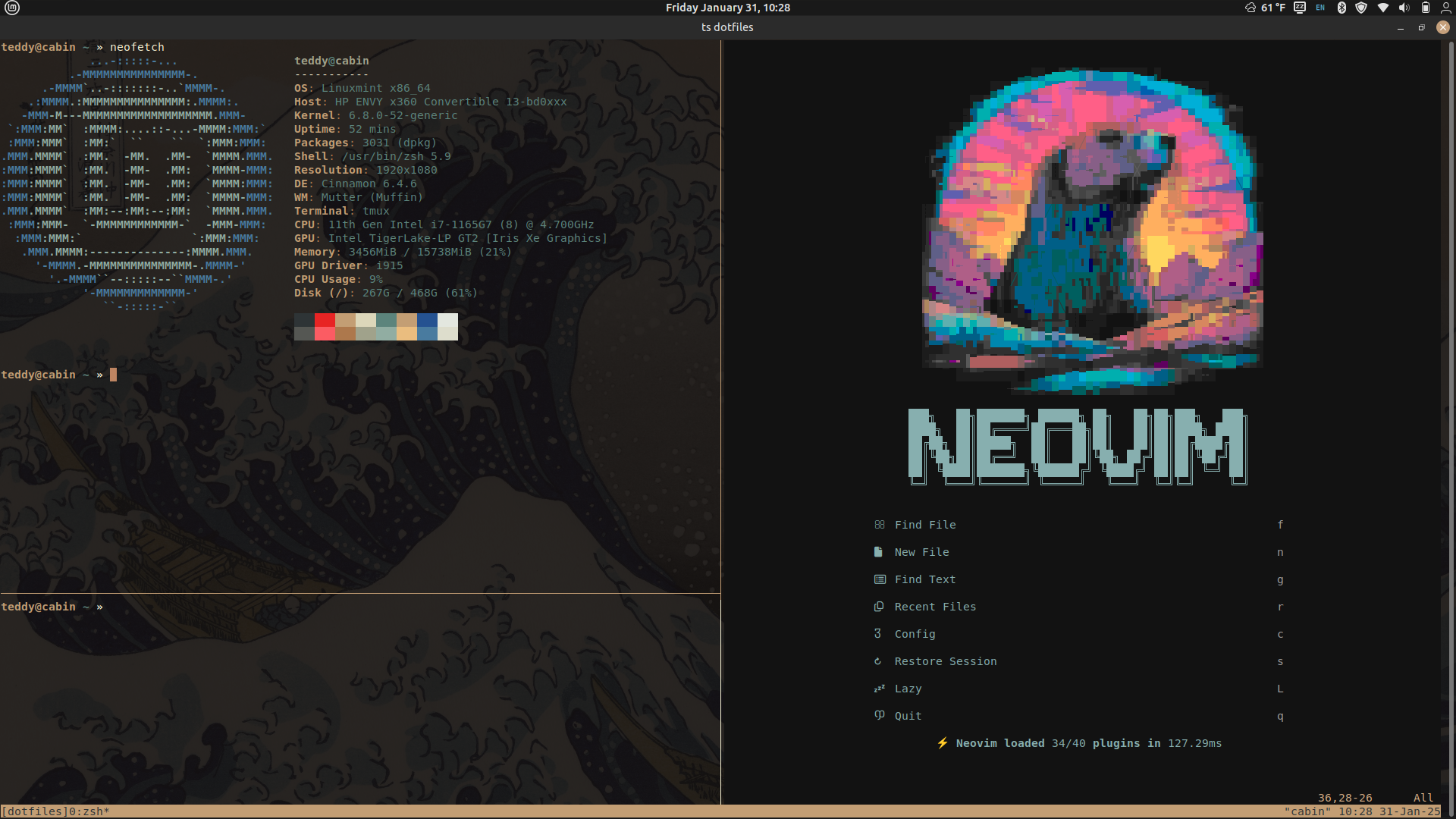The image size is (1456, 819).
Task: Select the Restore Session entry label
Action: tap(946, 661)
